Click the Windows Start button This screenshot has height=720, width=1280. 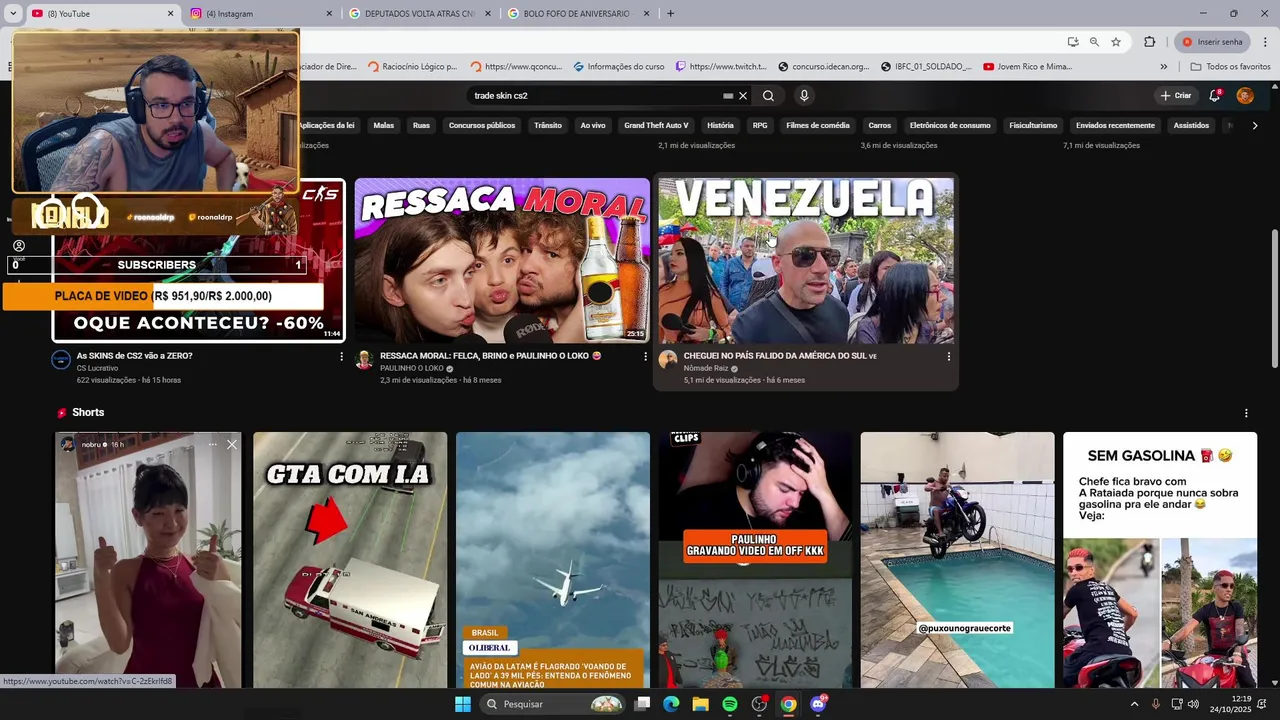click(x=463, y=704)
